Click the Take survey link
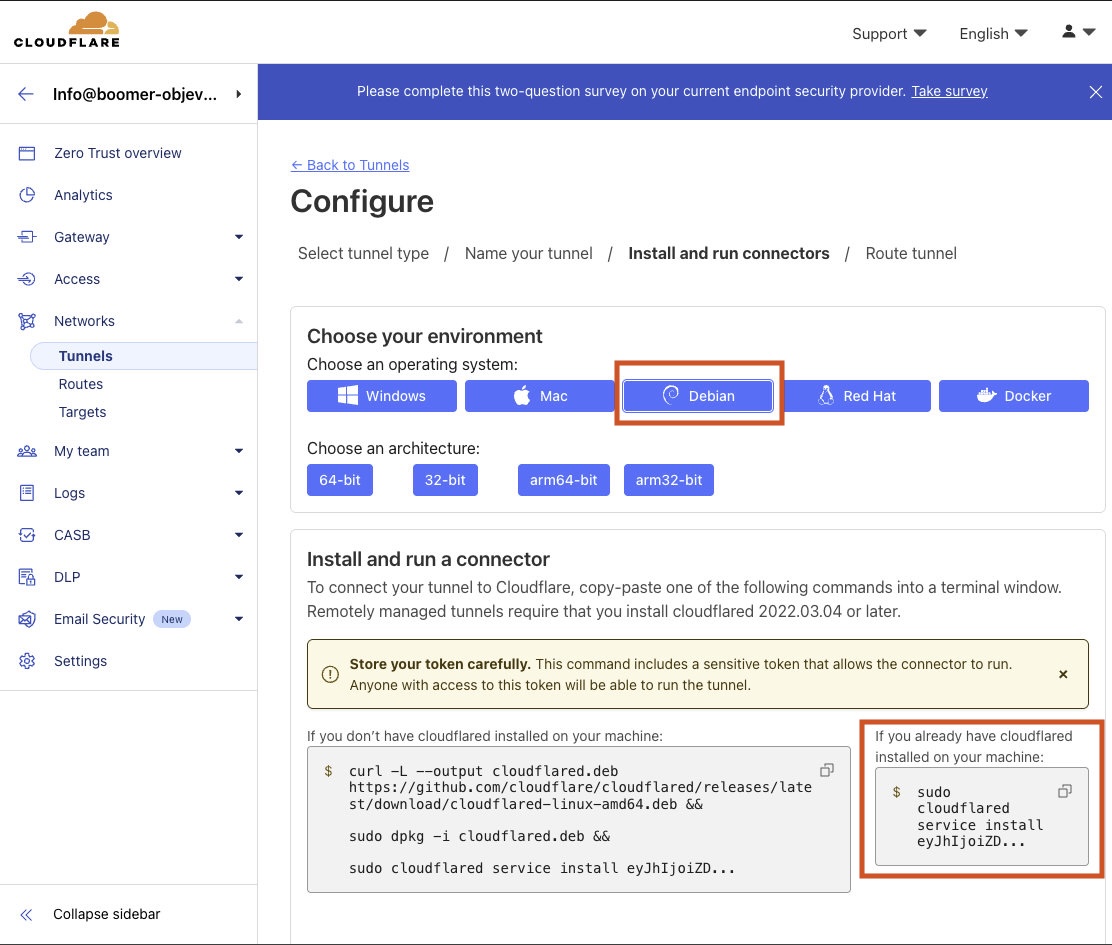The image size is (1112, 945). tap(949, 91)
